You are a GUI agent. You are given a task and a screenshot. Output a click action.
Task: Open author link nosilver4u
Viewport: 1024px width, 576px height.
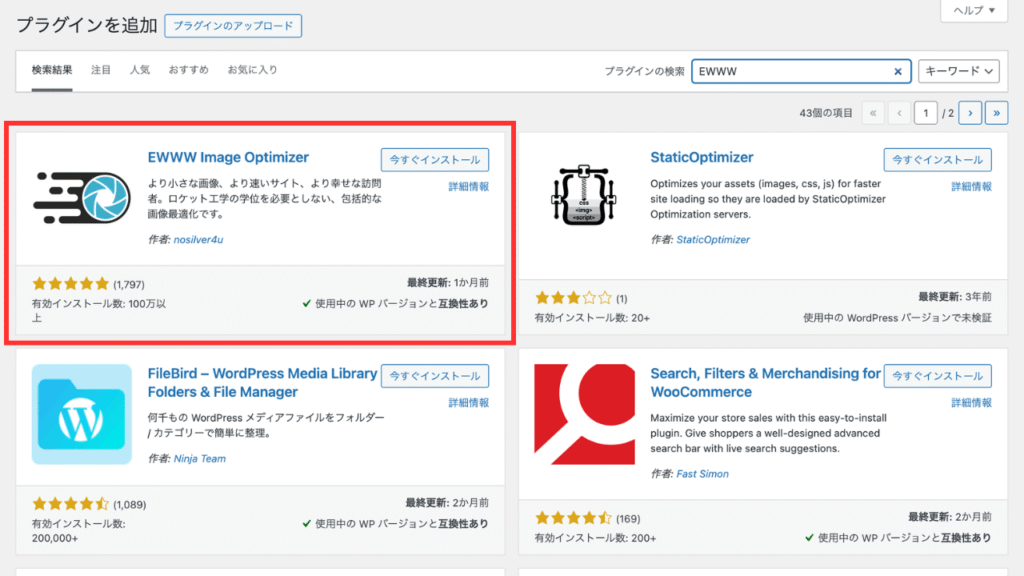pyautogui.click(x=199, y=240)
